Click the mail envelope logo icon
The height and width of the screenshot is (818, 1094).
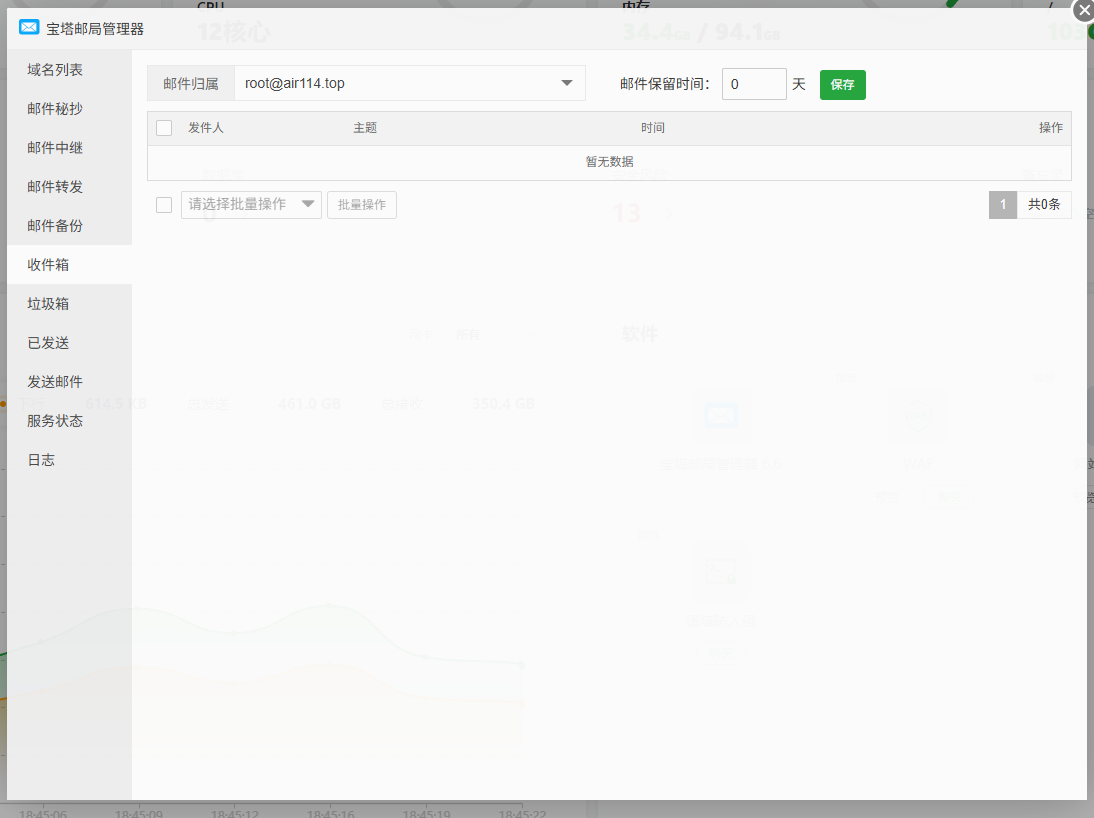pyautogui.click(x=27, y=27)
